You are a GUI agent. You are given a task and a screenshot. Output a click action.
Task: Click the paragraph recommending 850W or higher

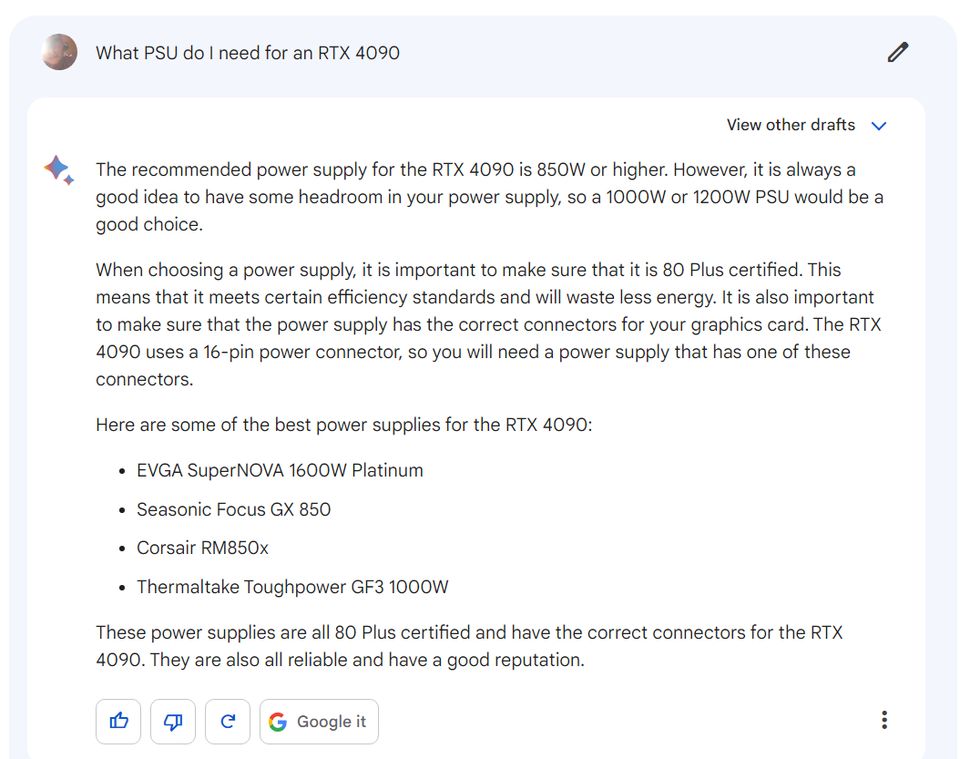pos(489,197)
